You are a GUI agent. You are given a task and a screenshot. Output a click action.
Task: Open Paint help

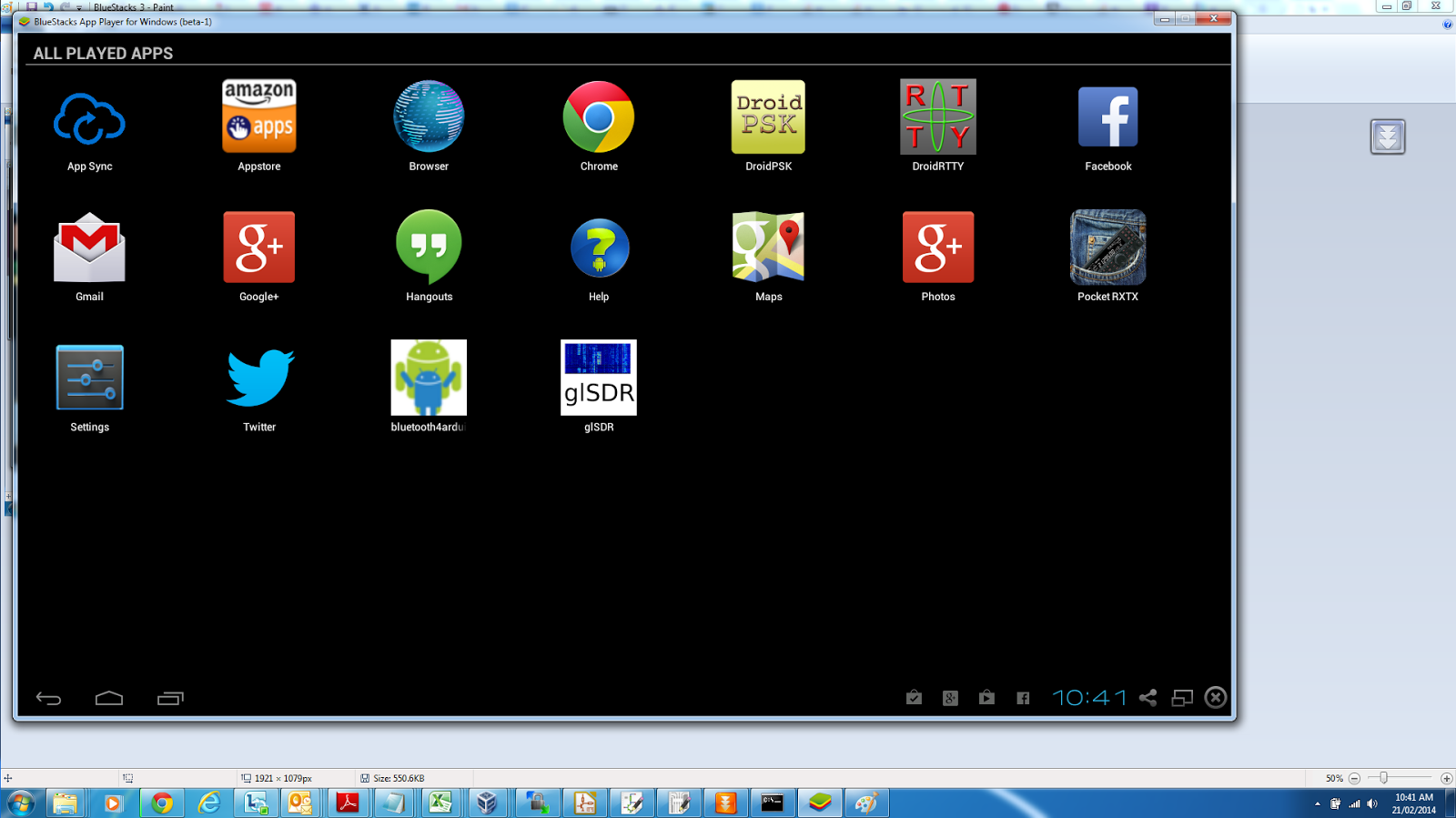pos(1448,25)
